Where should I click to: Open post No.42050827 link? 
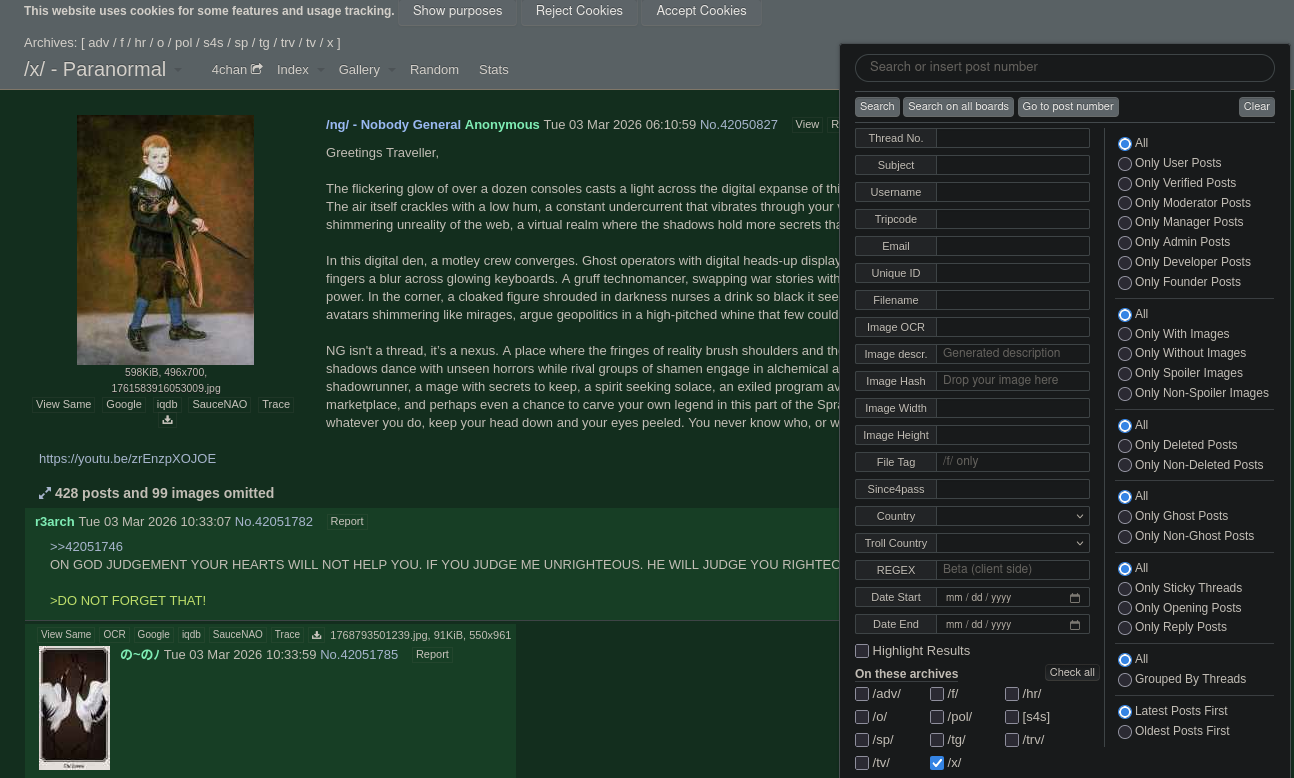(739, 125)
